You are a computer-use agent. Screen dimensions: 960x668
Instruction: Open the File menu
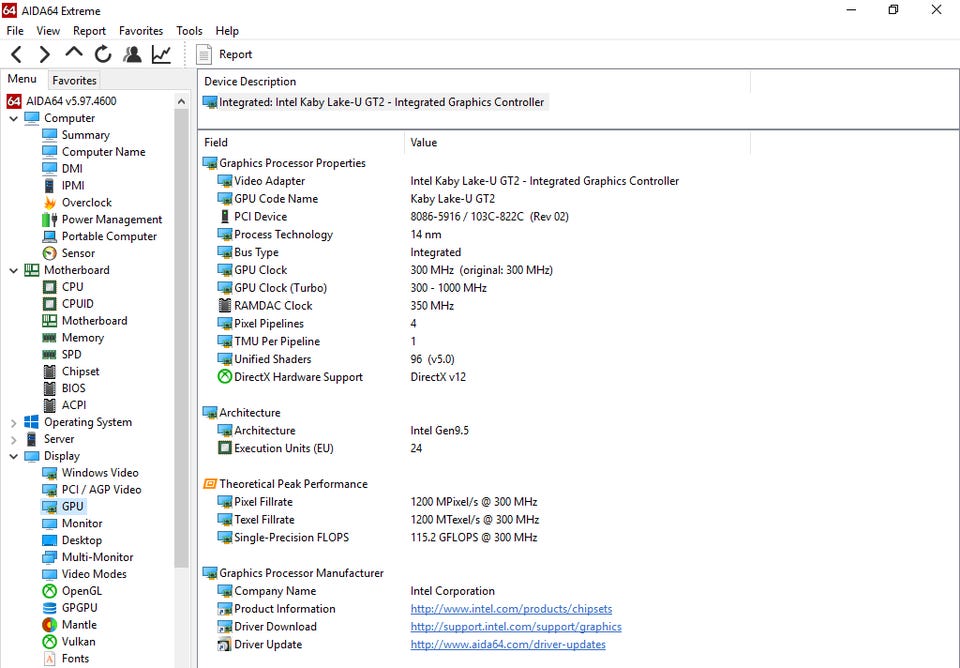(x=15, y=31)
